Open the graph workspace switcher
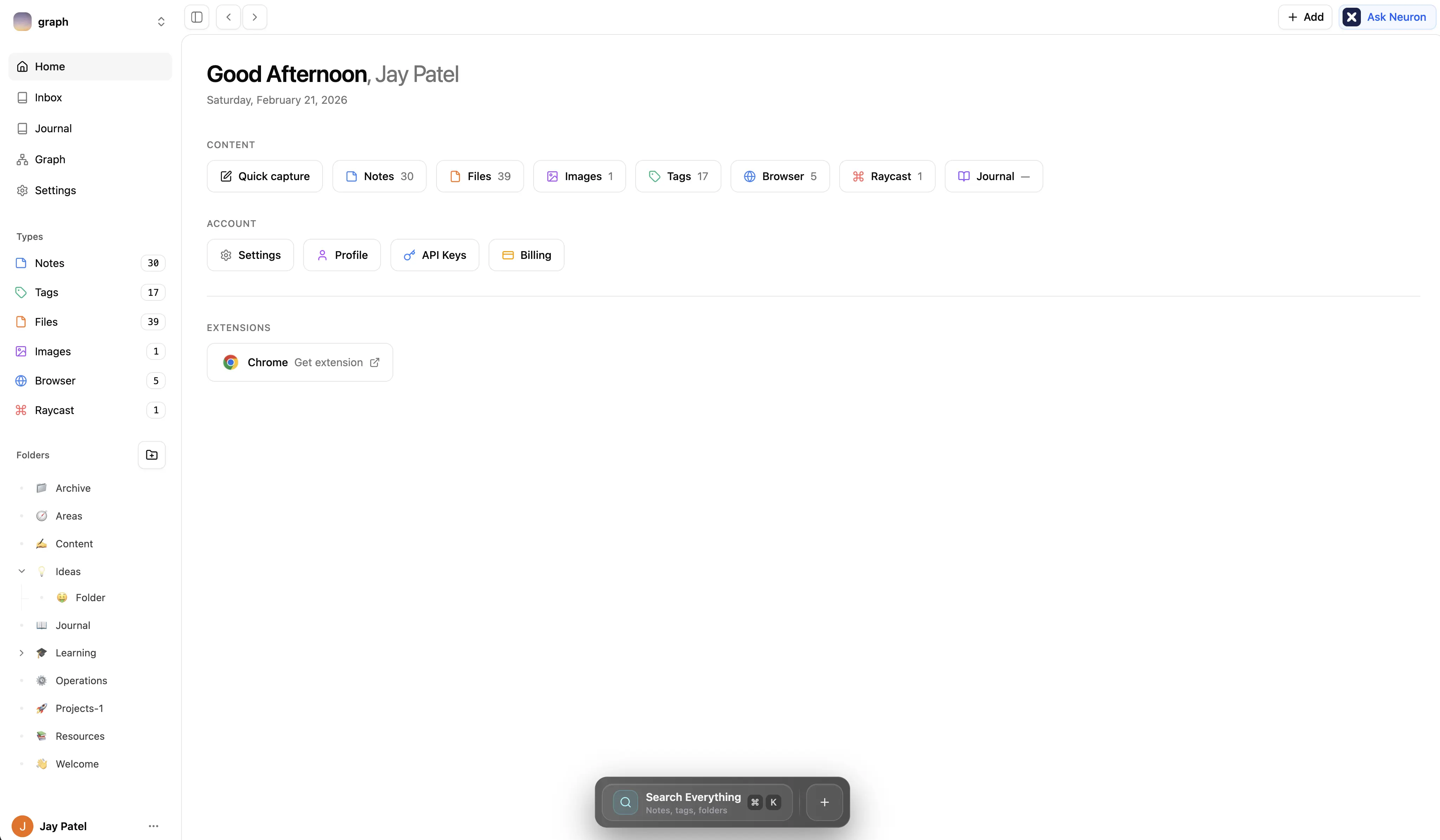 [x=162, y=21]
